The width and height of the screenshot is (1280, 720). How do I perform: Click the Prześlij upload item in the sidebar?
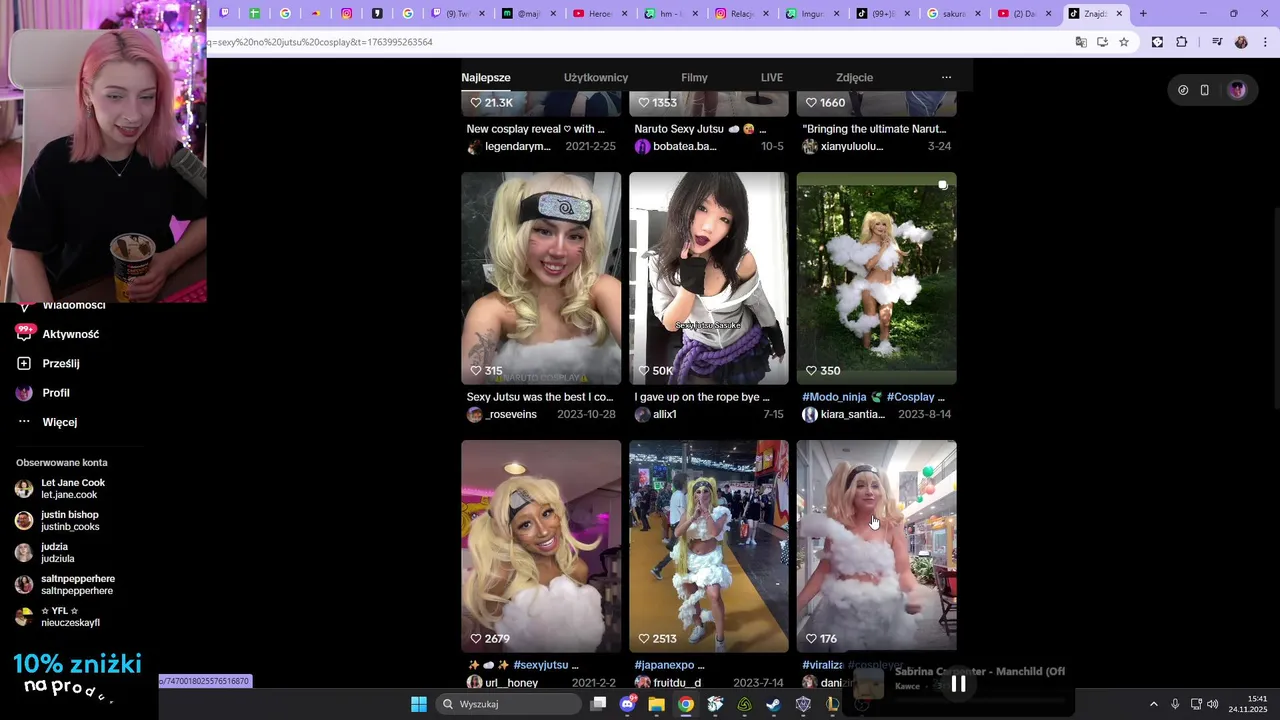(60, 363)
